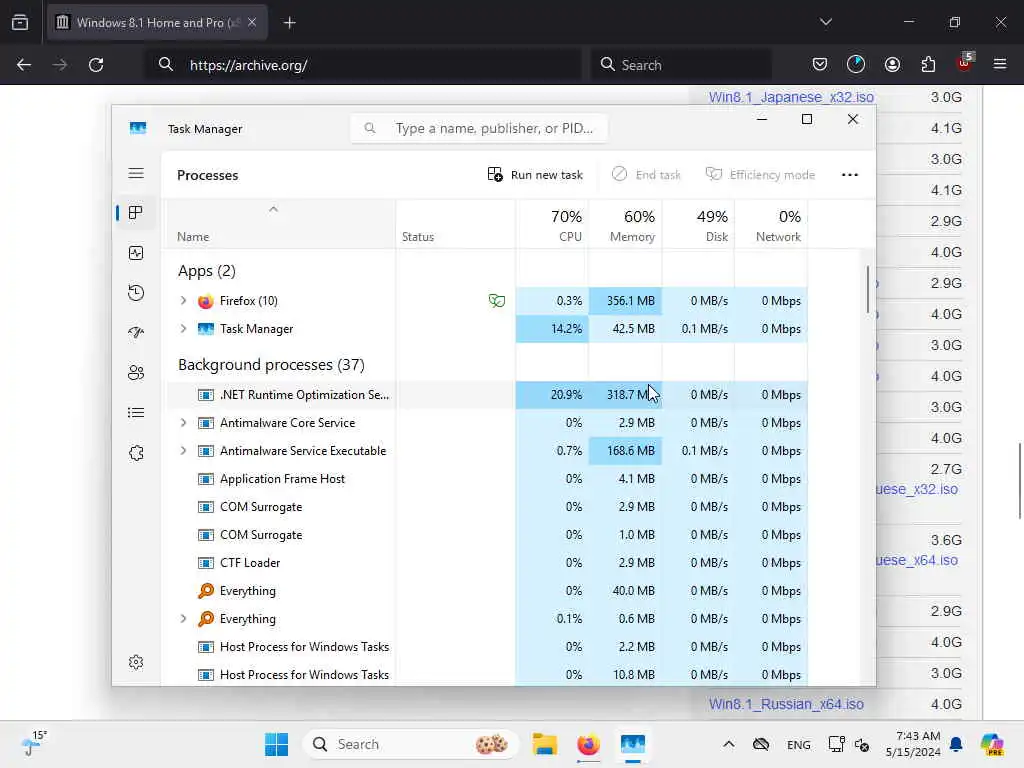Open the three-dots more options menu
The image size is (1024, 768).
[x=850, y=174]
